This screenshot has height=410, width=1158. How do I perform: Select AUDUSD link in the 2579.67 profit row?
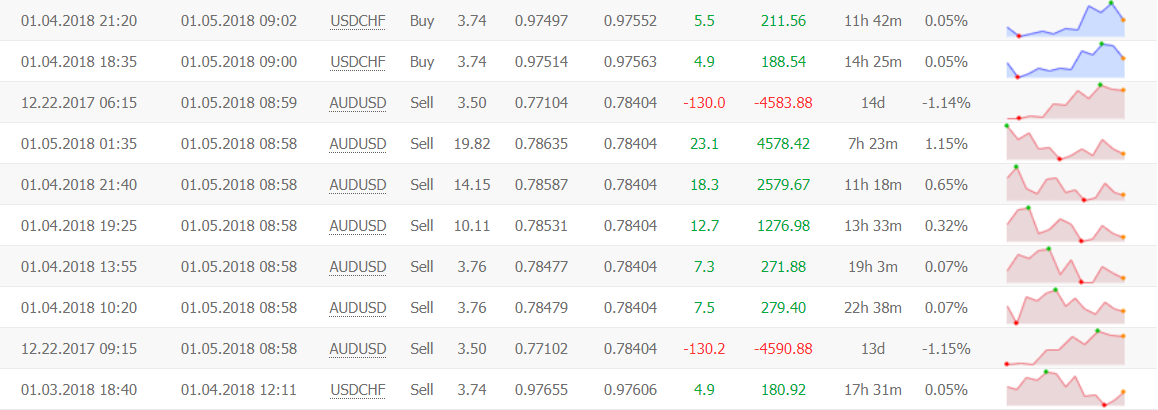point(357,185)
